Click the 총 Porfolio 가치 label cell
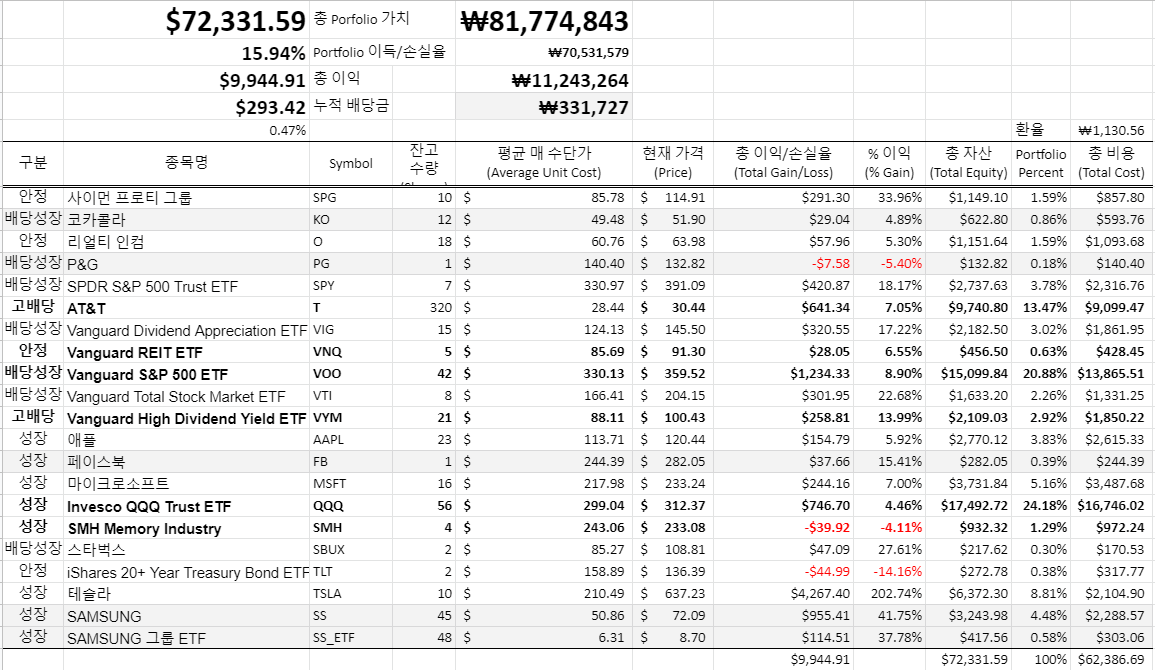Viewport: 1155px width, 670px height. click(382, 21)
